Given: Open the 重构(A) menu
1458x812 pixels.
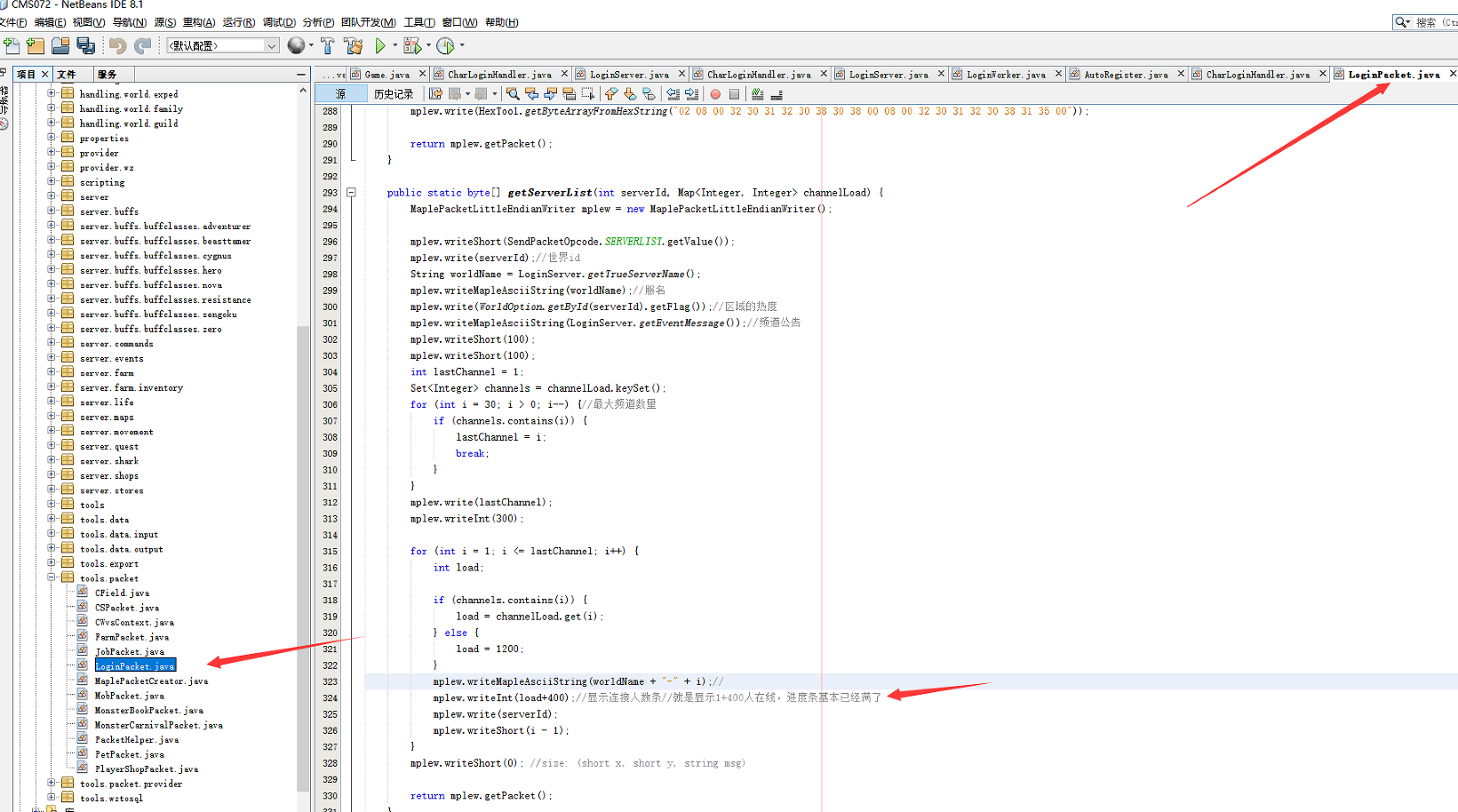Looking at the screenshot, I should [199, 22].
